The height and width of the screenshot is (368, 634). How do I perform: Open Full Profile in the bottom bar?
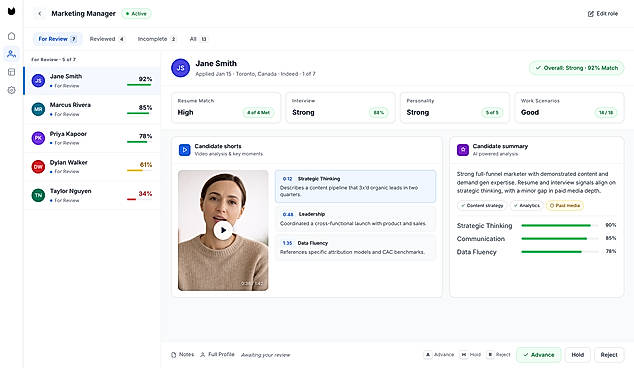(x=217, y=355)
